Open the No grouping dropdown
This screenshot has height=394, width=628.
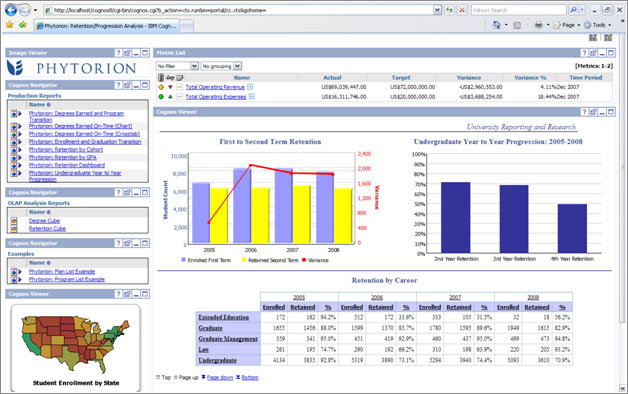(221, 66)
